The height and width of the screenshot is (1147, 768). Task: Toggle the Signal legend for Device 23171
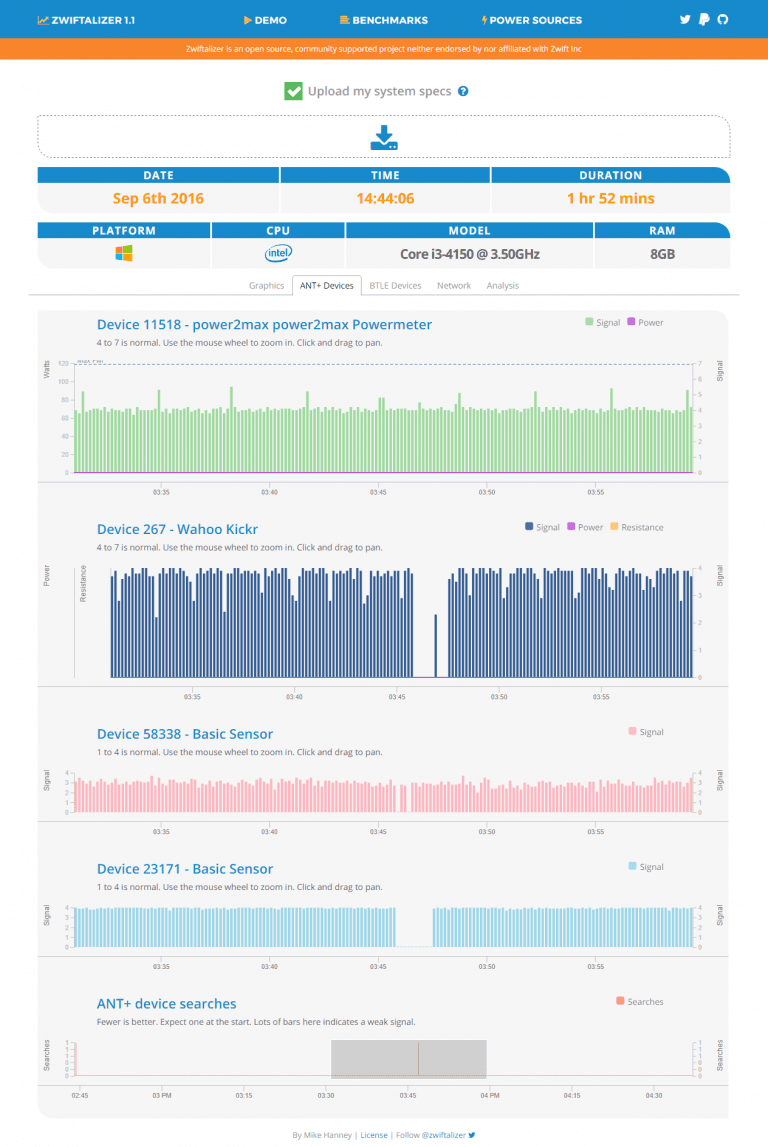pos(646,866)
